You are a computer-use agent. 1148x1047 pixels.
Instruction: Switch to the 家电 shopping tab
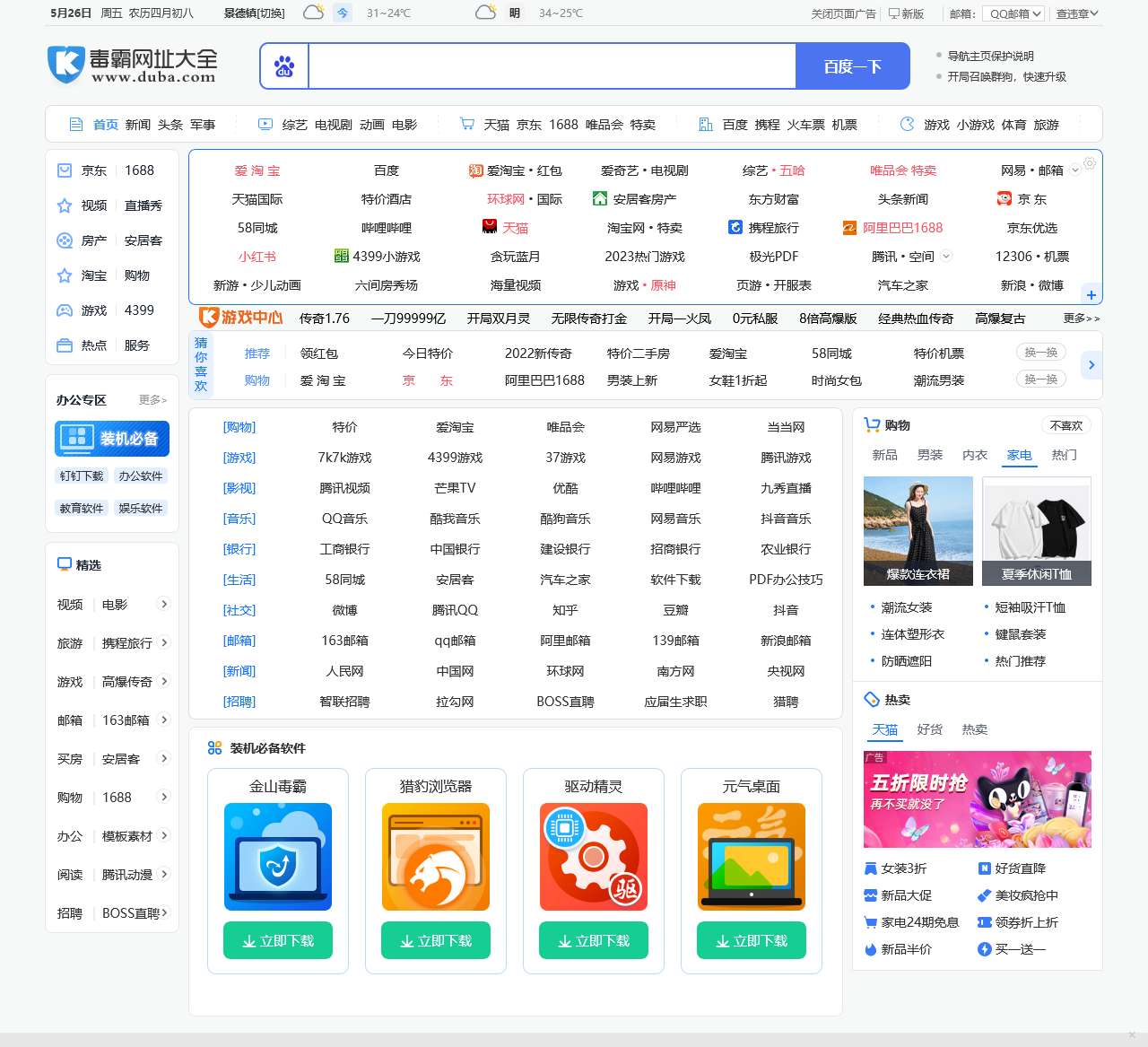[1019, 455]
